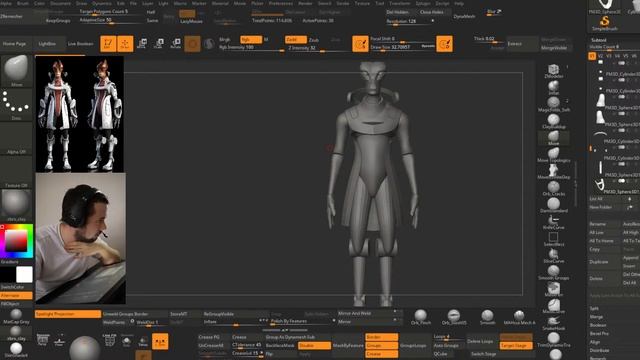The width and height of the screenshot is (640, 360).
Task: Select the MAHcut Mech A brush
Action: [x=519, y=317]
